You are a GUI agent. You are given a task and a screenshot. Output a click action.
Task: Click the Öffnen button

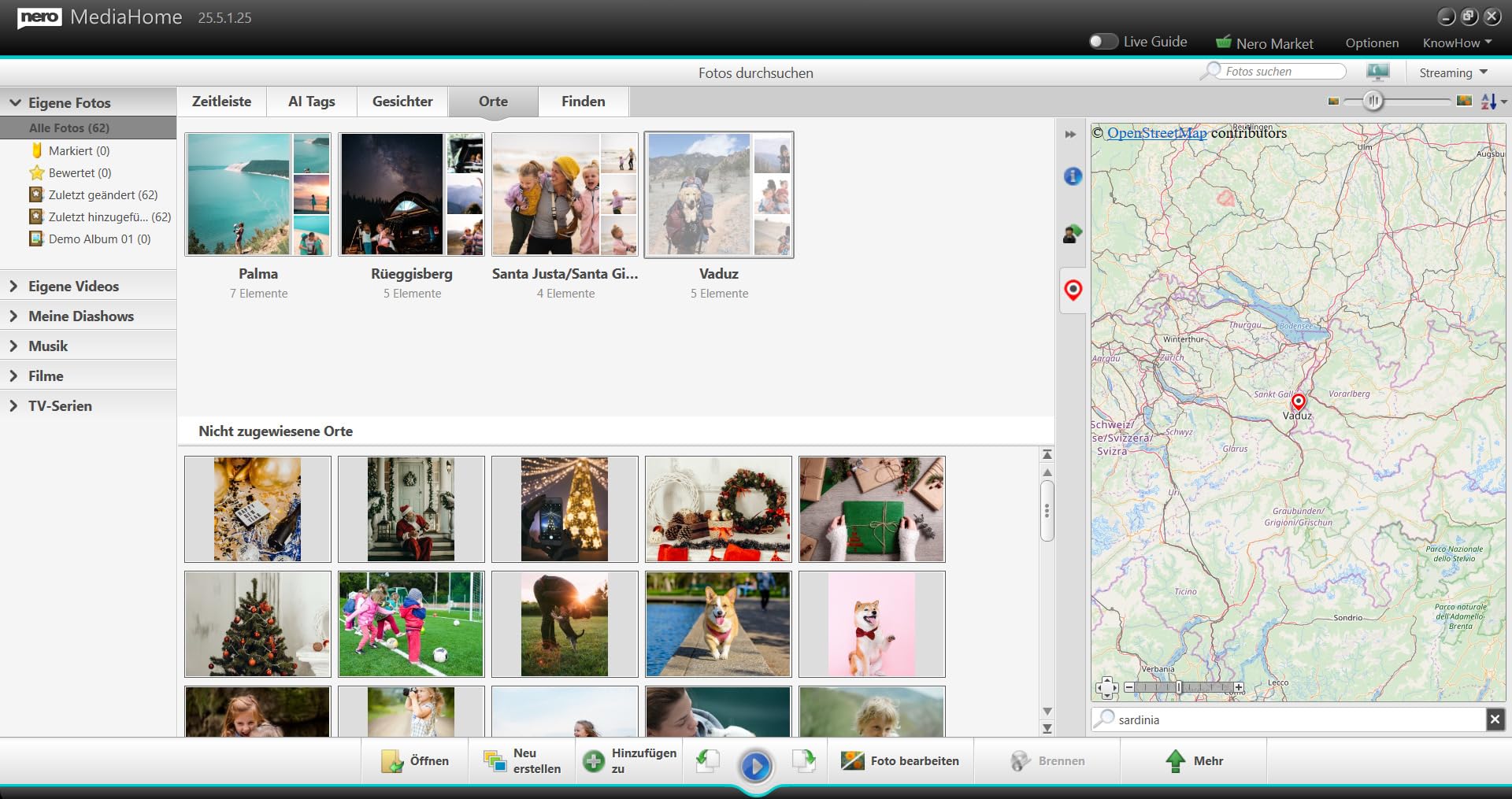415,760
